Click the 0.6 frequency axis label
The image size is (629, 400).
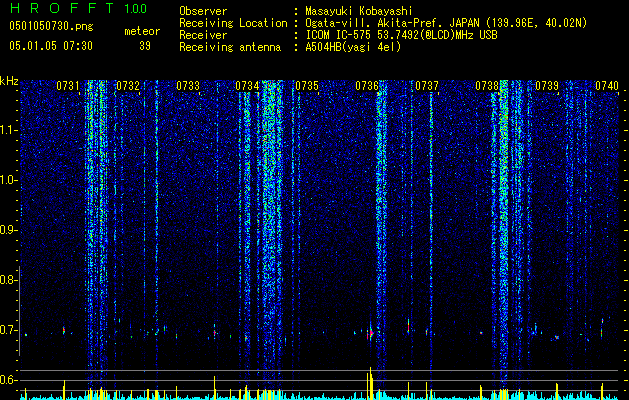point(8,380)
